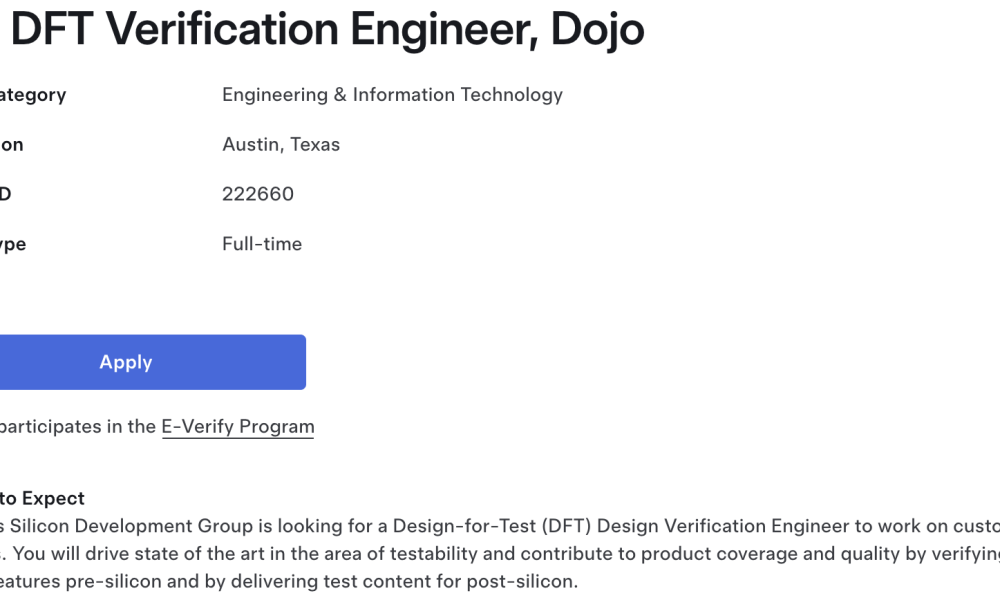Click the partially visible ID label
The height and width of the screenshot is (600, 1000).
click(x=6, y=194)
